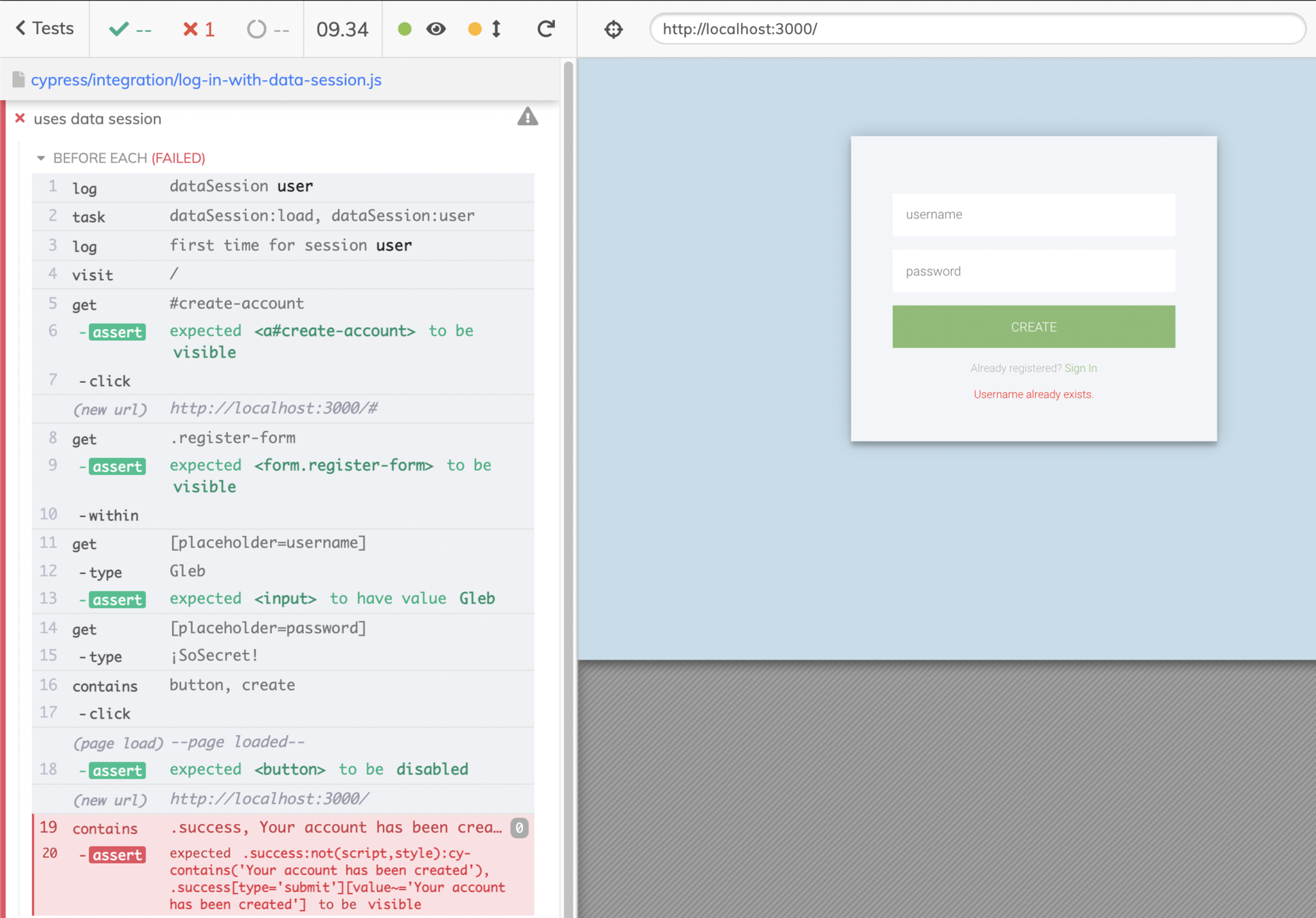This screenshot has height=918, width=1316.
Task: Follow the Sign In link
Action: point(1080,368)
